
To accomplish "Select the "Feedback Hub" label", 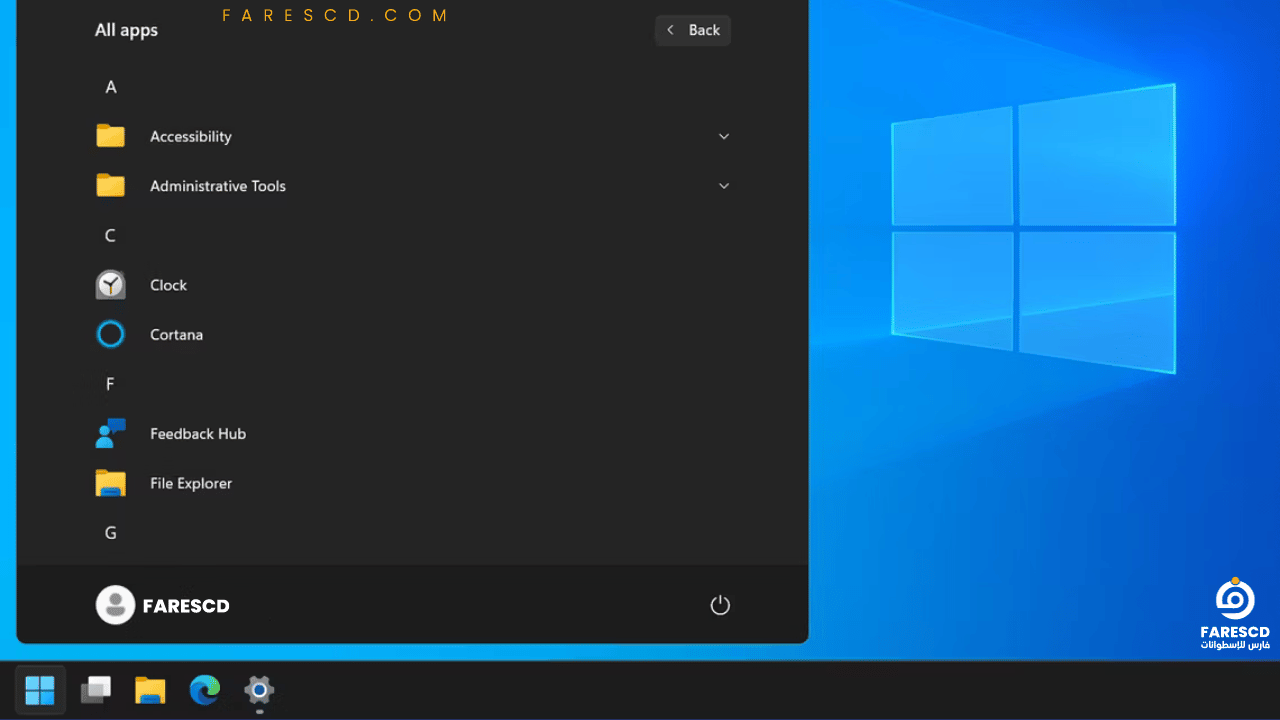I will click(198, 434).
